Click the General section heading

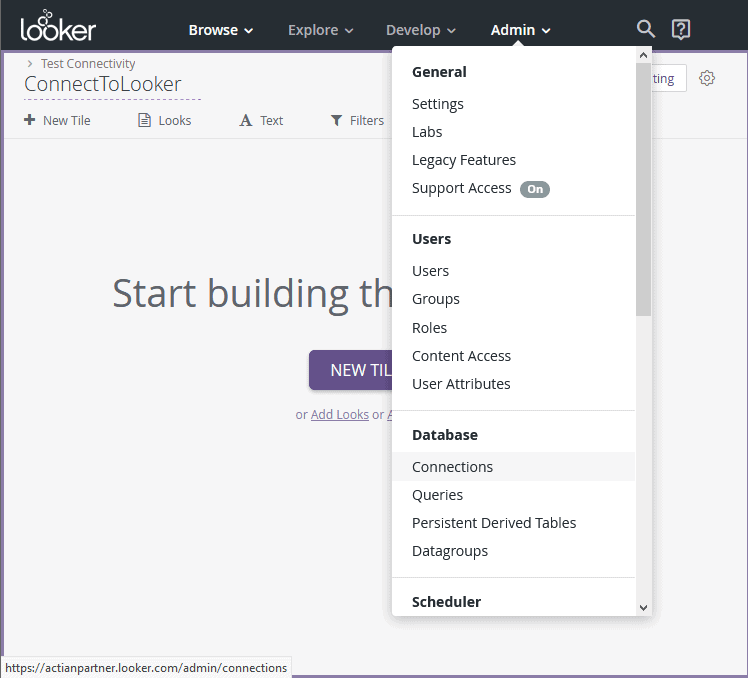coord(439,72)
